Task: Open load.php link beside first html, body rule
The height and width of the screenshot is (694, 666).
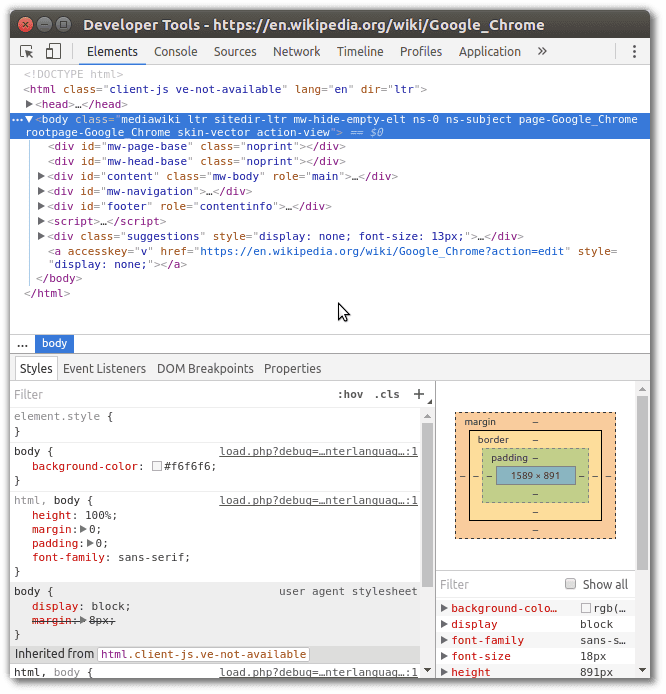Action: coord(319,500)
